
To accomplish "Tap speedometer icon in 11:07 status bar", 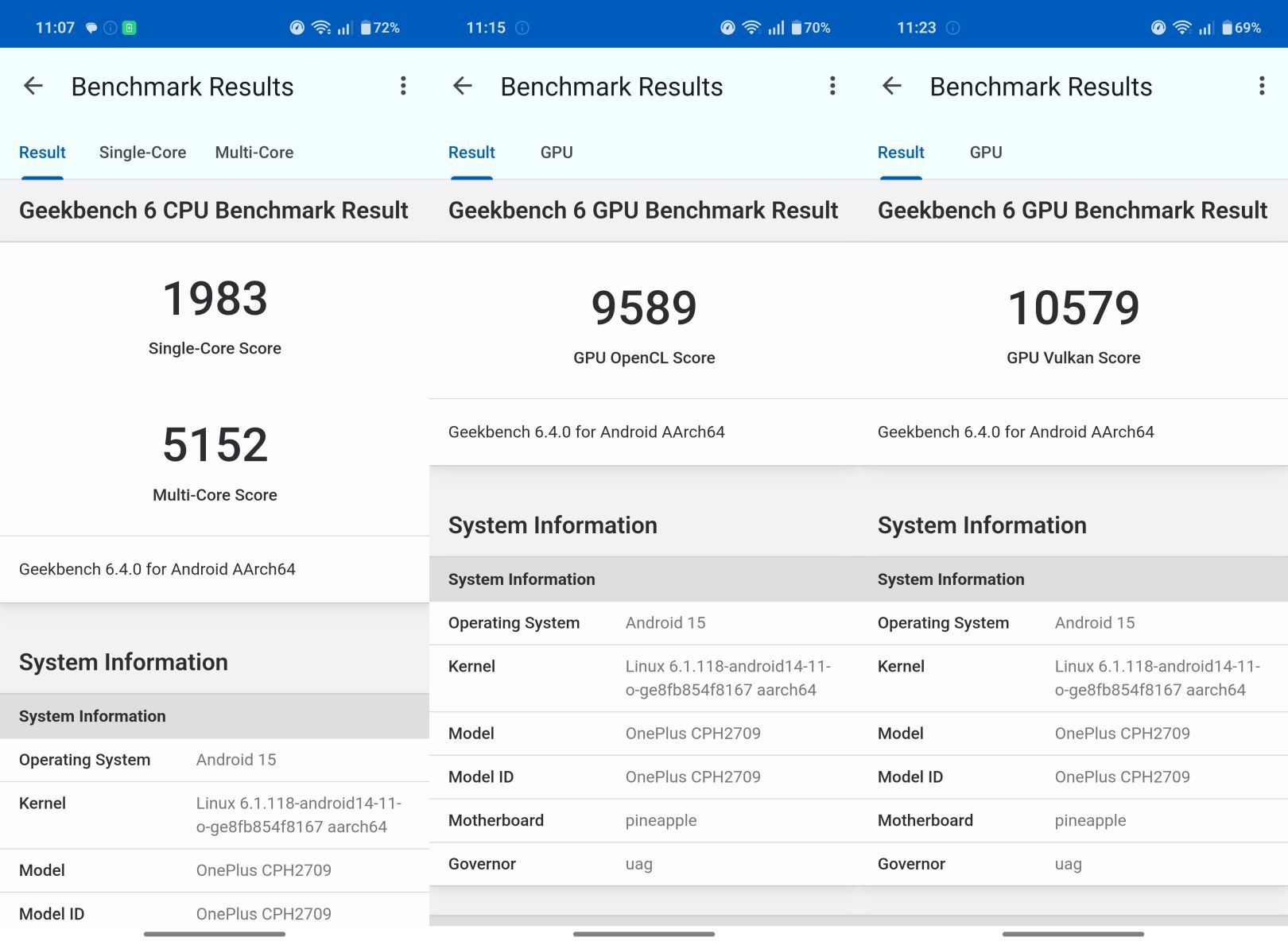I will 297,28.
